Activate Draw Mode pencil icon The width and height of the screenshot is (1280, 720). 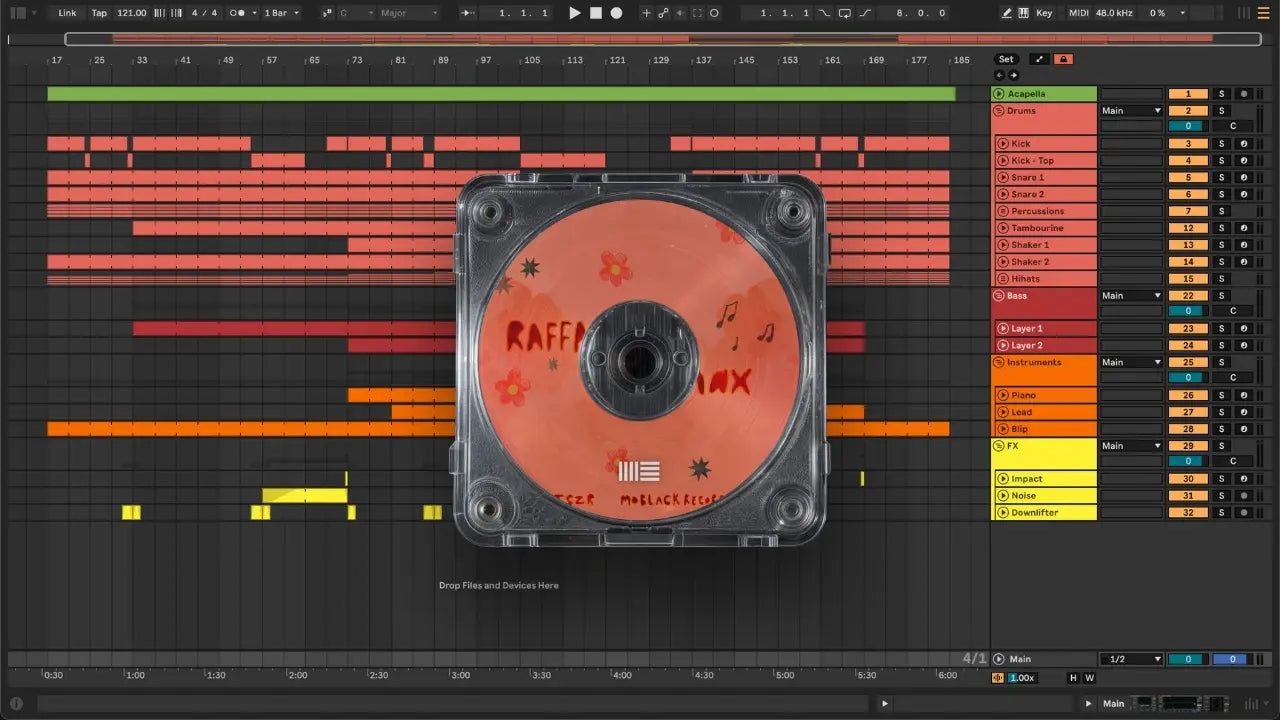coord(1006,13)
